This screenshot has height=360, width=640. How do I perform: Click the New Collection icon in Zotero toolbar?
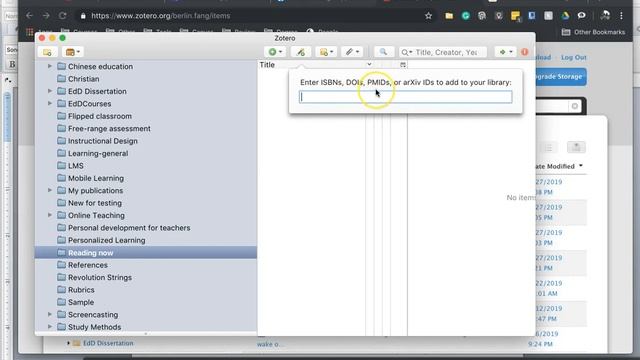[x=47, y=52]
